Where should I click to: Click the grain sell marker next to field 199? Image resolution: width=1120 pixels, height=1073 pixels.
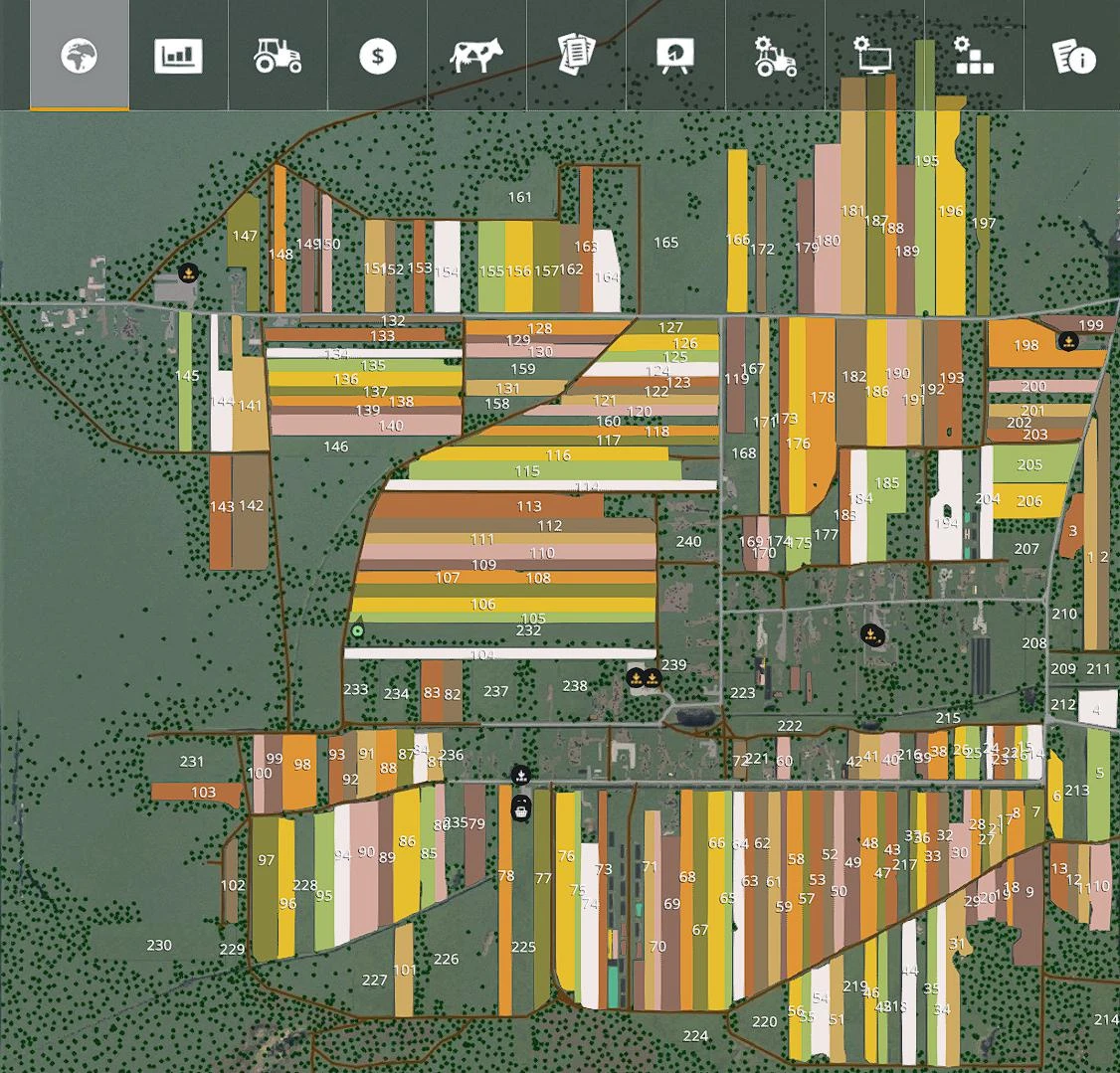[x=1068, y=341]
